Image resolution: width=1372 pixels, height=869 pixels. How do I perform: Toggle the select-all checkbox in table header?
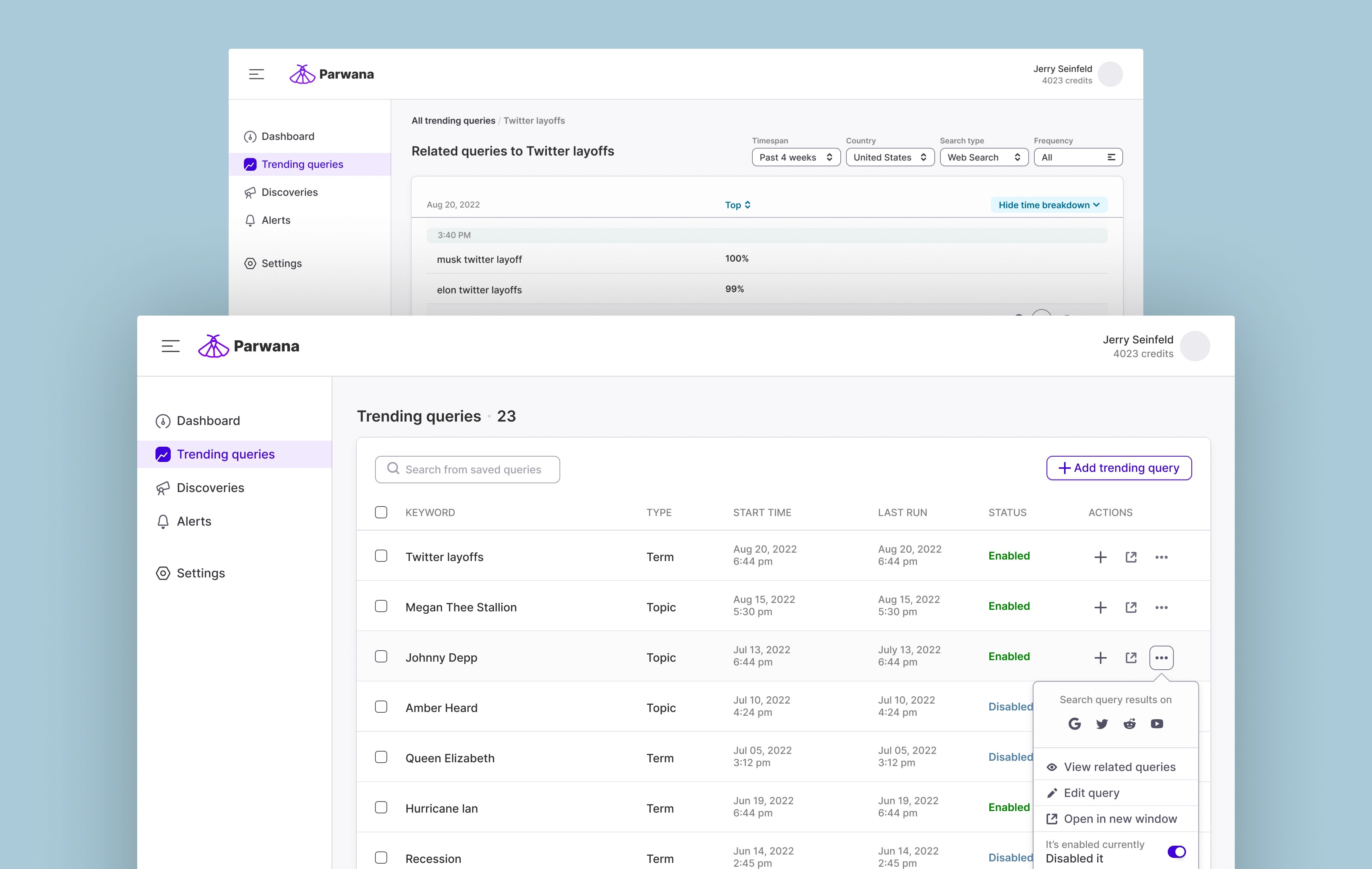pos(381,512)
